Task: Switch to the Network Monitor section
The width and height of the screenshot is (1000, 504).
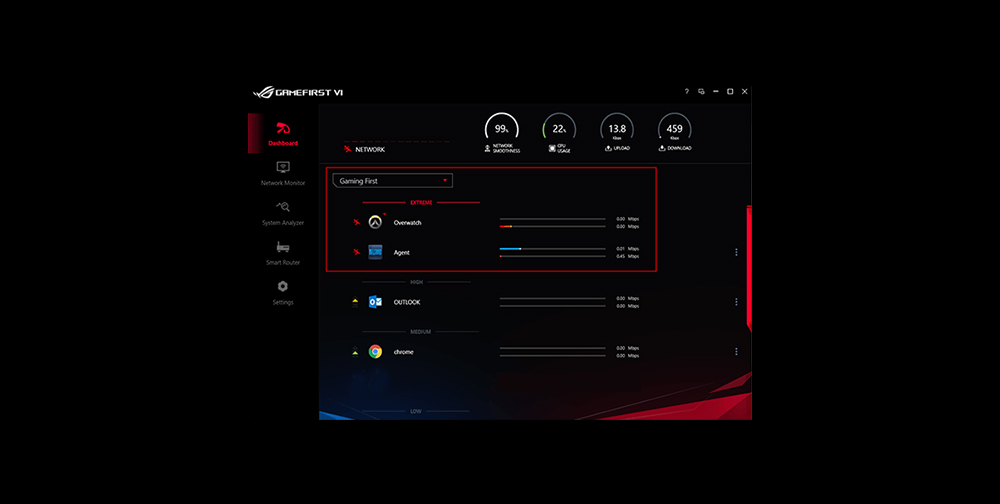Action: 283,173
